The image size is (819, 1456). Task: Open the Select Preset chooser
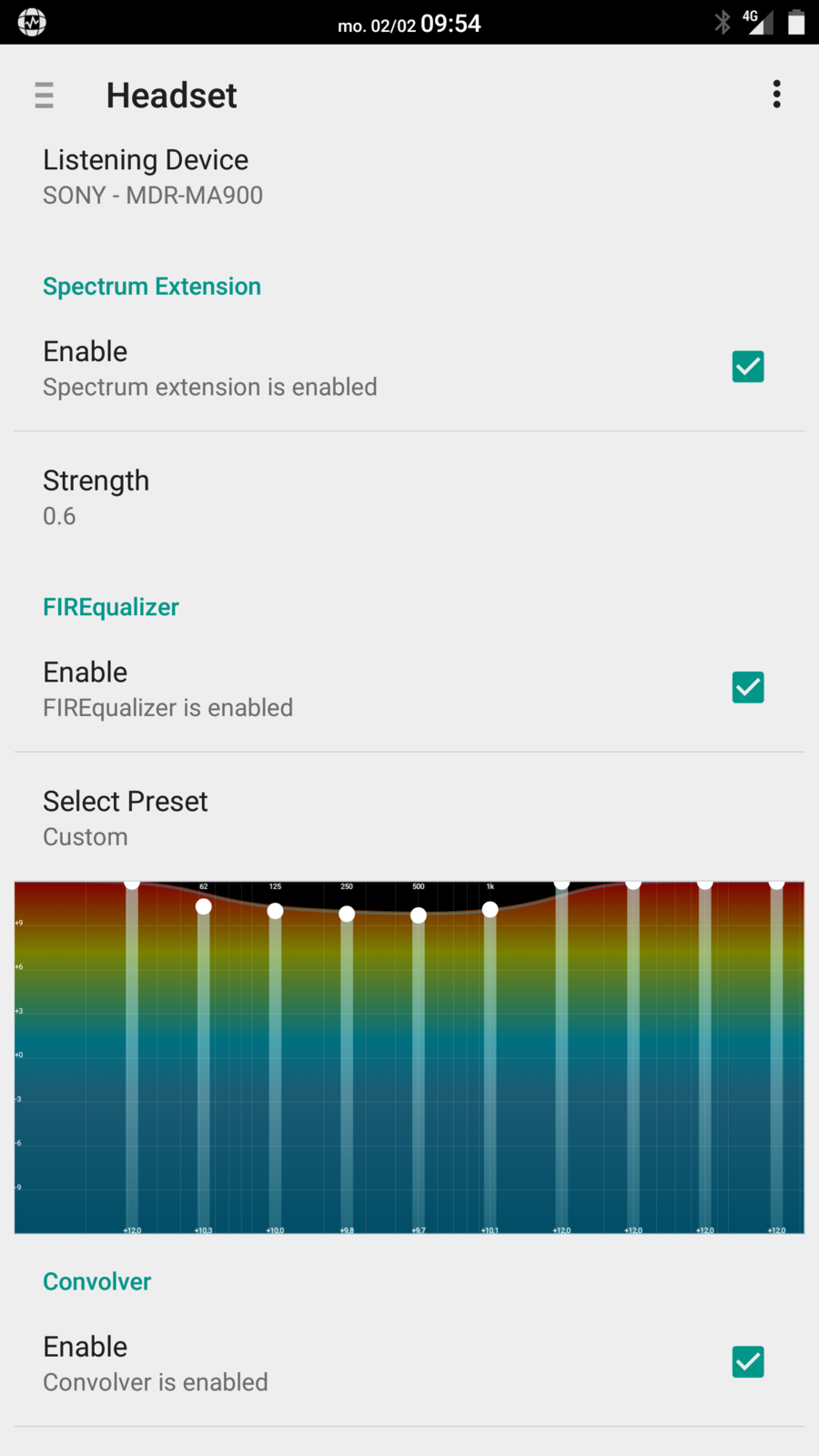point(126,818)
